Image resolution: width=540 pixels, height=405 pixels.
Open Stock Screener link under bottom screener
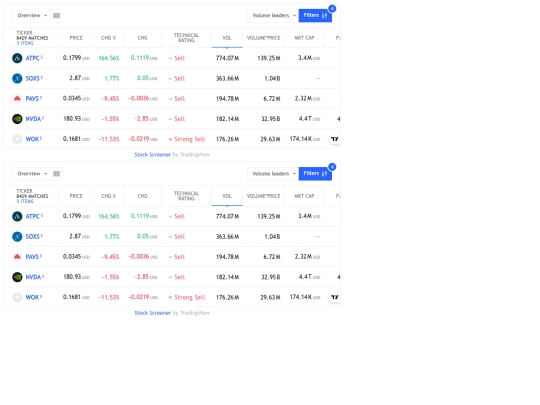[x=153, y=313]
